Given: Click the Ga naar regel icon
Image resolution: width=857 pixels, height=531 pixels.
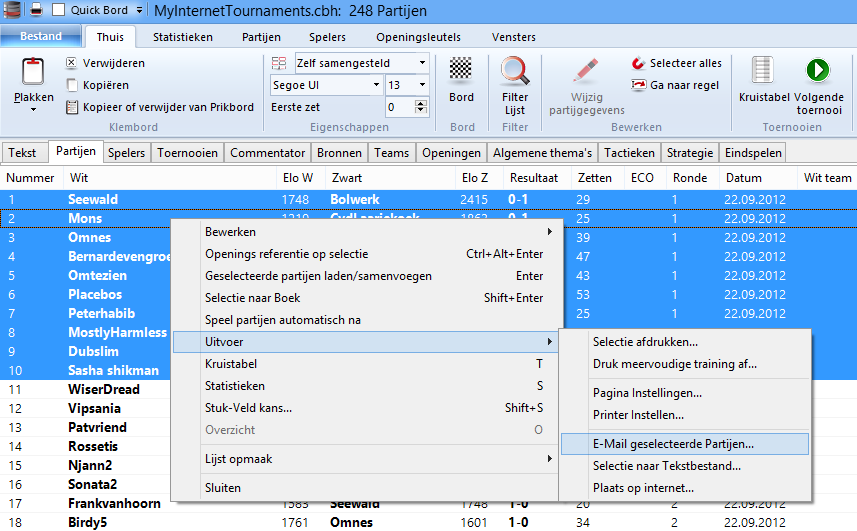Looking at the screenshot, I should click(638, 85).
